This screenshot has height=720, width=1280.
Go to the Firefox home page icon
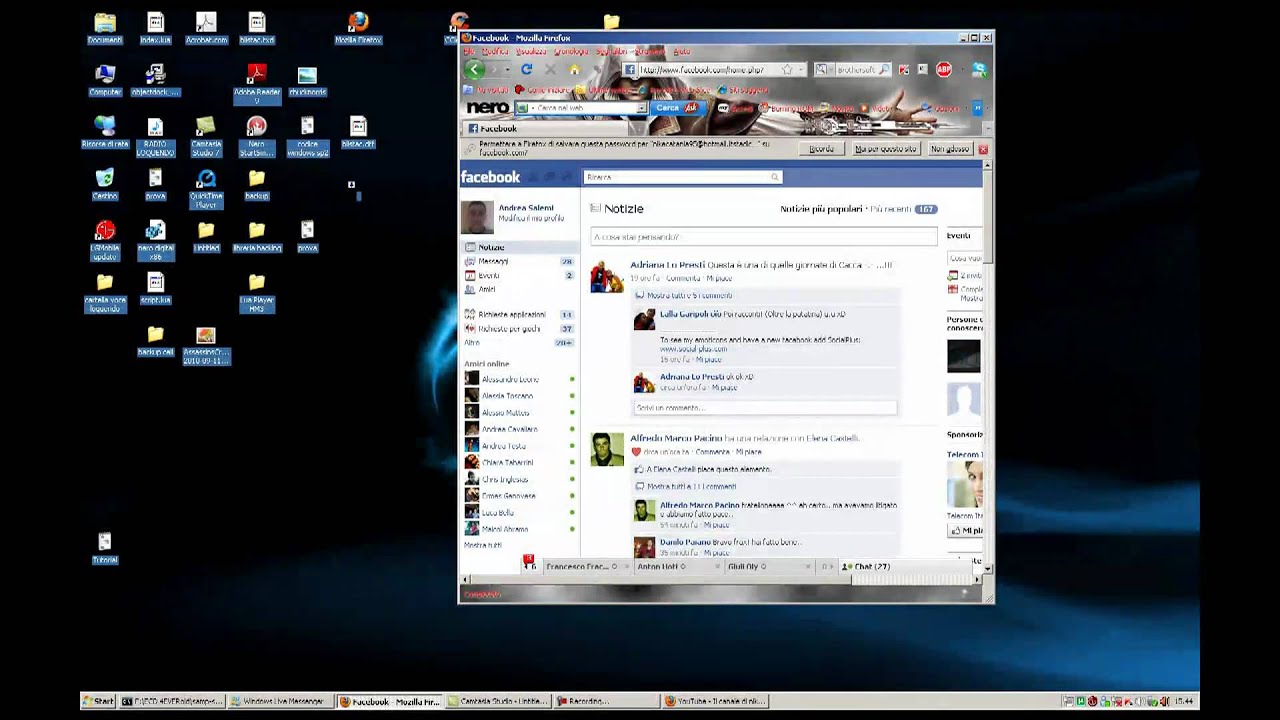(574, 69)
